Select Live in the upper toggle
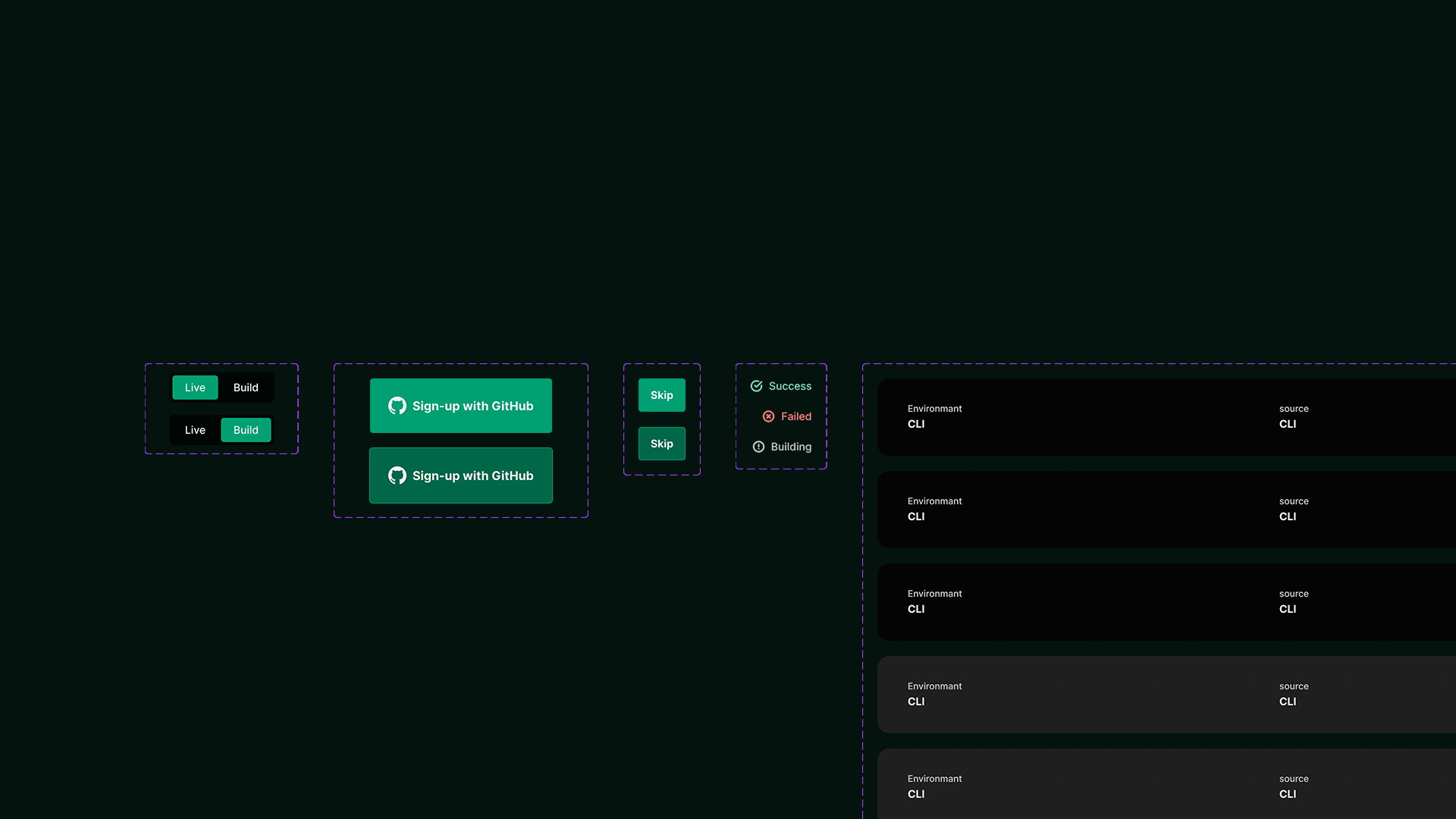This screenshot has height=819, width=1456. [195, 388]
